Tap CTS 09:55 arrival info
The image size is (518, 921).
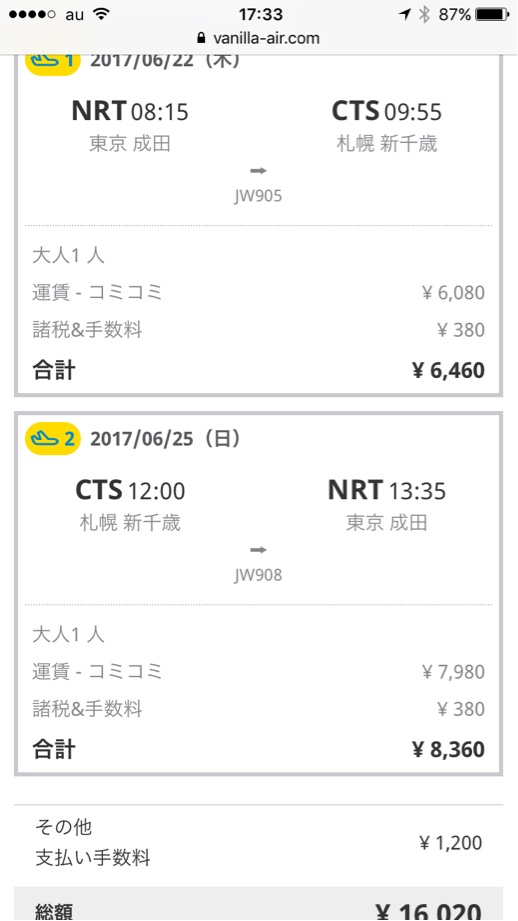click(x=386, y=110)
